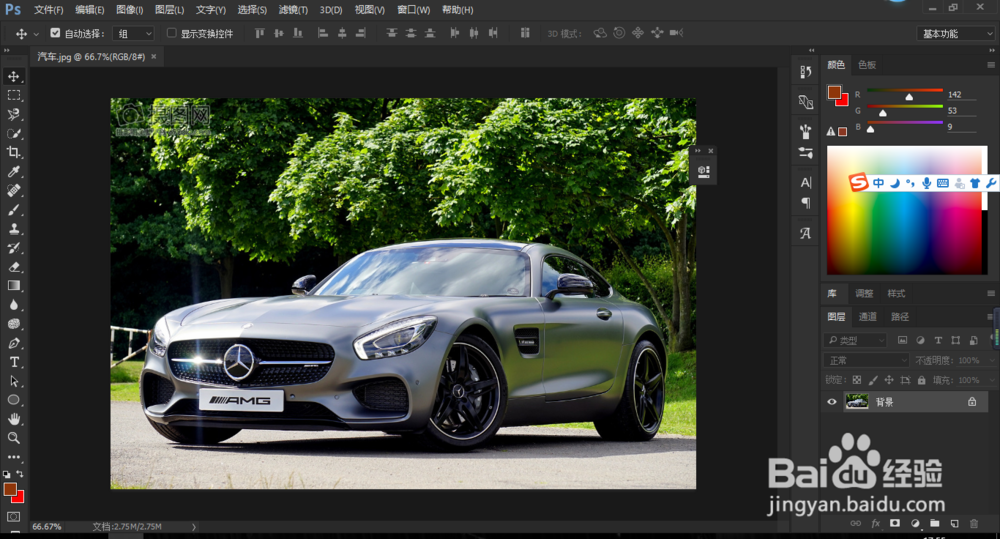The height and width of the screenshot is (539, 1000).
Task: Click the foreground color swatch in toolbox
Action: [x=10, y=489]
